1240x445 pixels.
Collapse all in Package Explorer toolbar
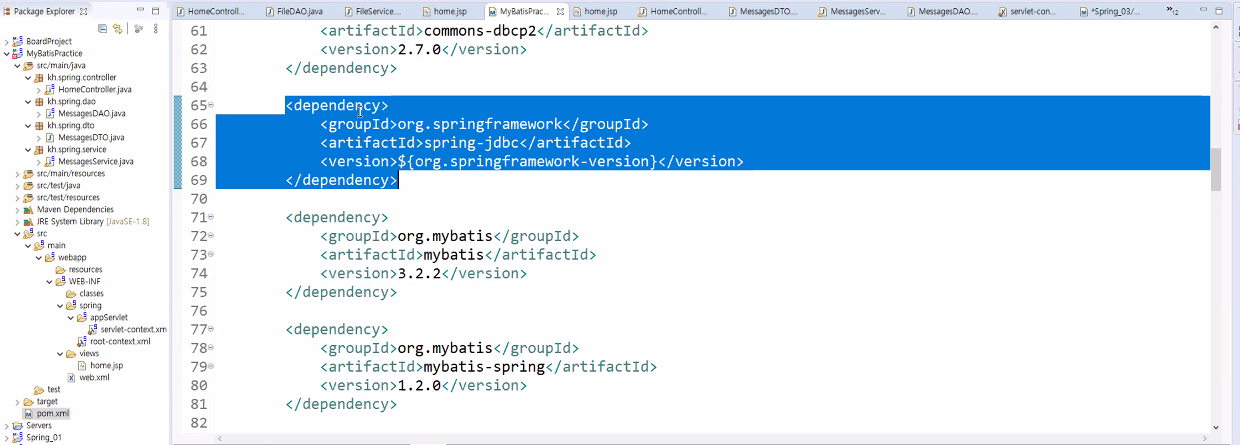103,28
